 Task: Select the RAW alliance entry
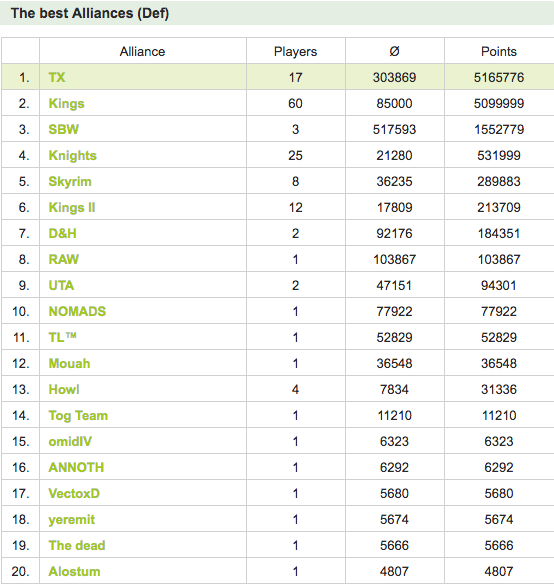[63, 259]
